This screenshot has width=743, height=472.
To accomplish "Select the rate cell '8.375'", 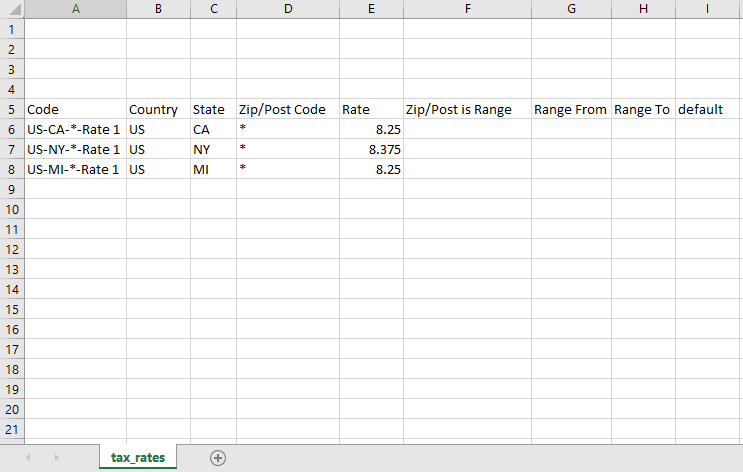I will (372, 150).
